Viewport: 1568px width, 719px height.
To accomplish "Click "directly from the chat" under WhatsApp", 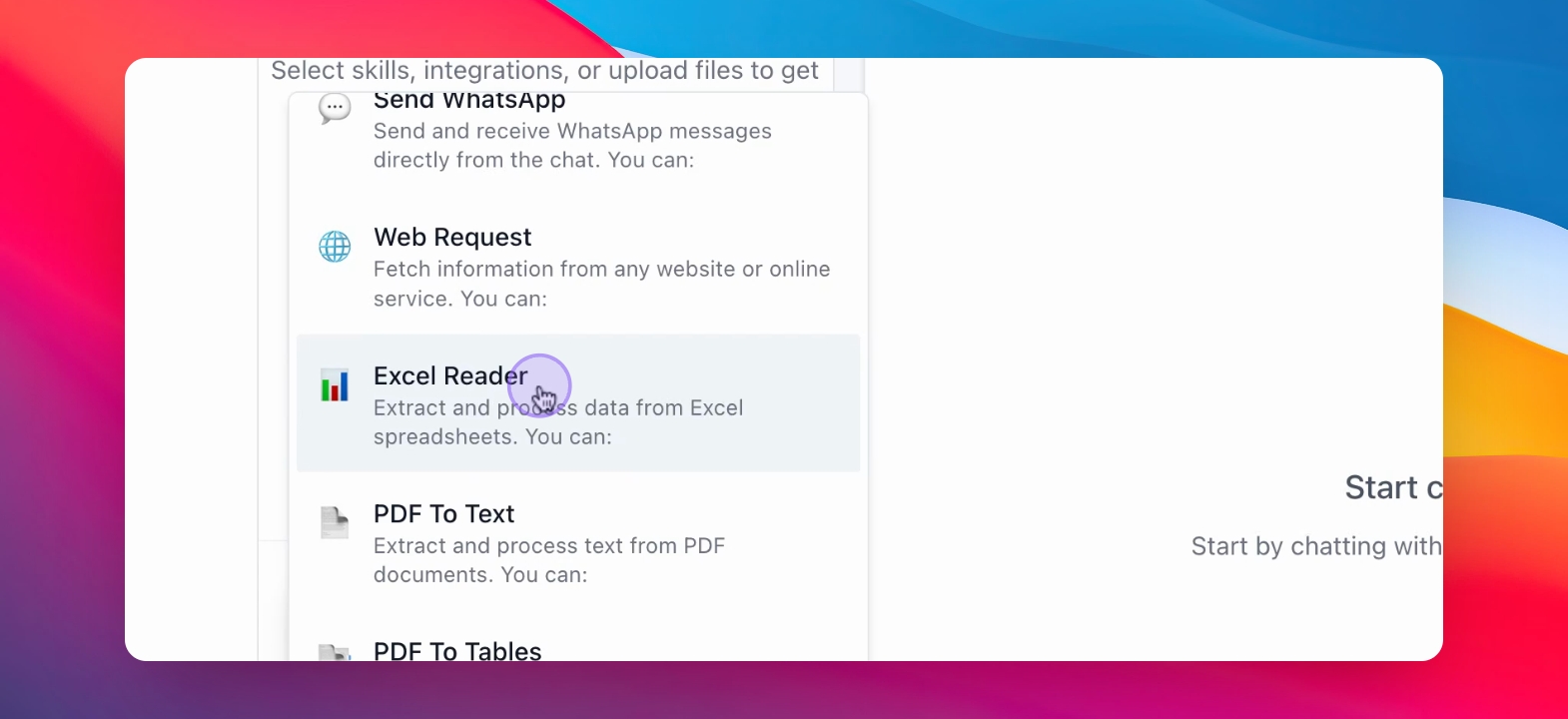I will coord(485,160).
